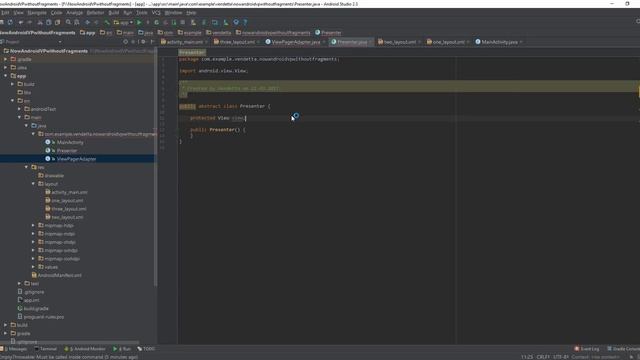Click the Make Project hammer icon
This screenshot has height=360, width=640.
pos(107,22)
